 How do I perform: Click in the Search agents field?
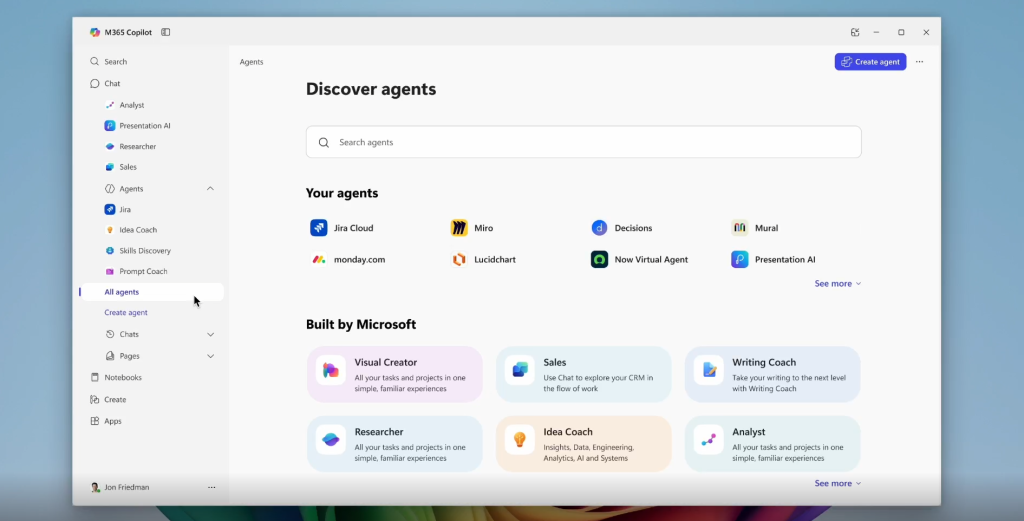tap(584, 142)
